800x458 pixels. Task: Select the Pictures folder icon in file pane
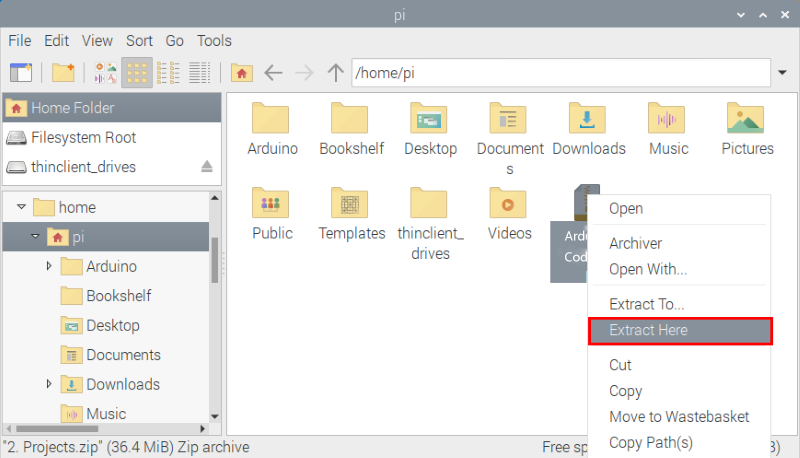[x=746, y=118]
